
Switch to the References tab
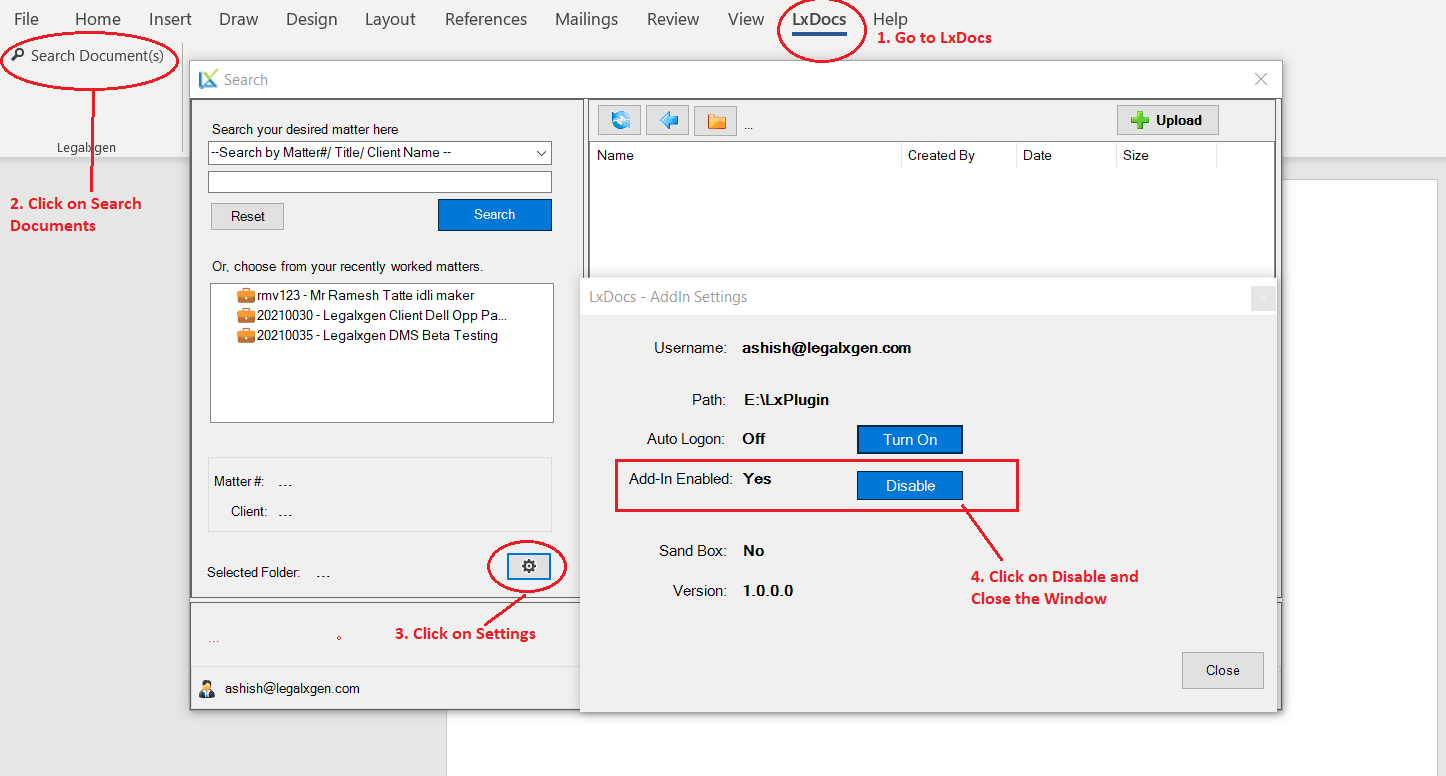485,19
